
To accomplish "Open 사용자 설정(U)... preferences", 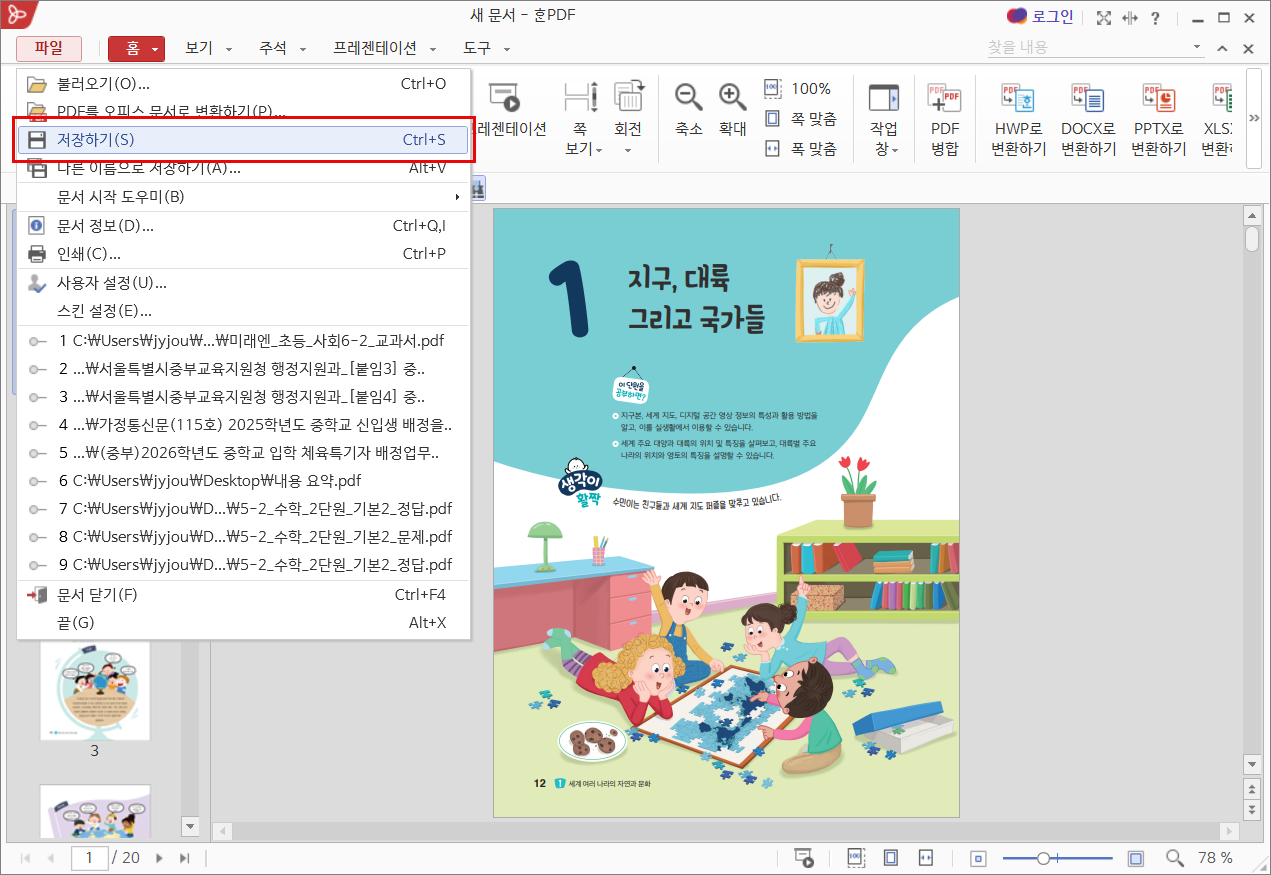I will (x=243, y=283).
